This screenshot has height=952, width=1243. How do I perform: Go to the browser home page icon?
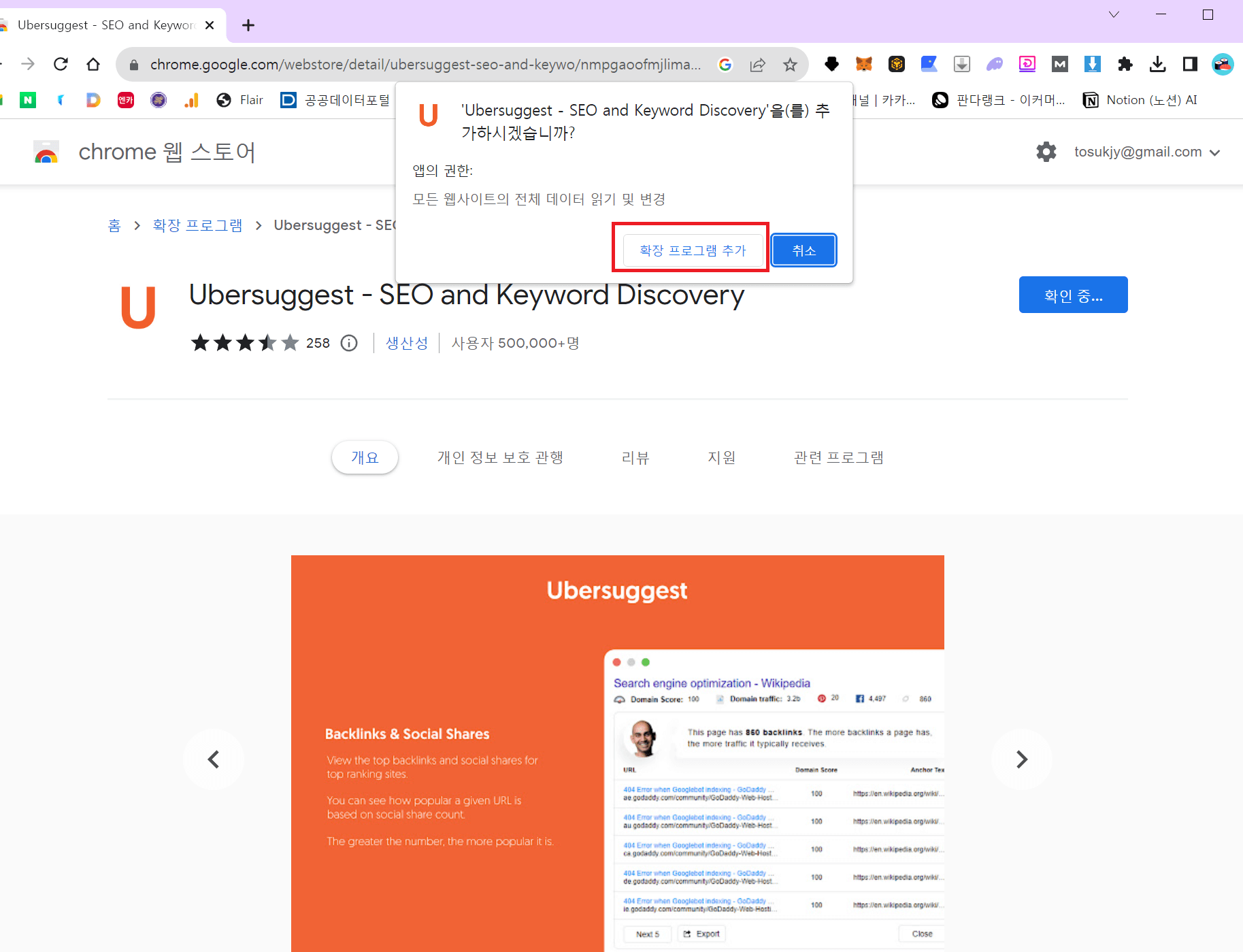(93, 64)
